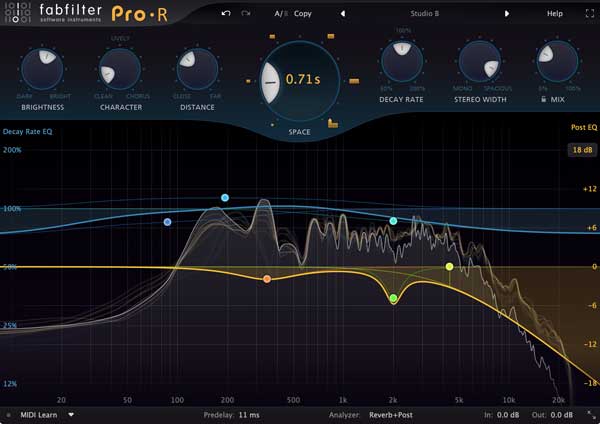
Task: Click the LIVELY label above Character
Action: click(x=120, y=38)
